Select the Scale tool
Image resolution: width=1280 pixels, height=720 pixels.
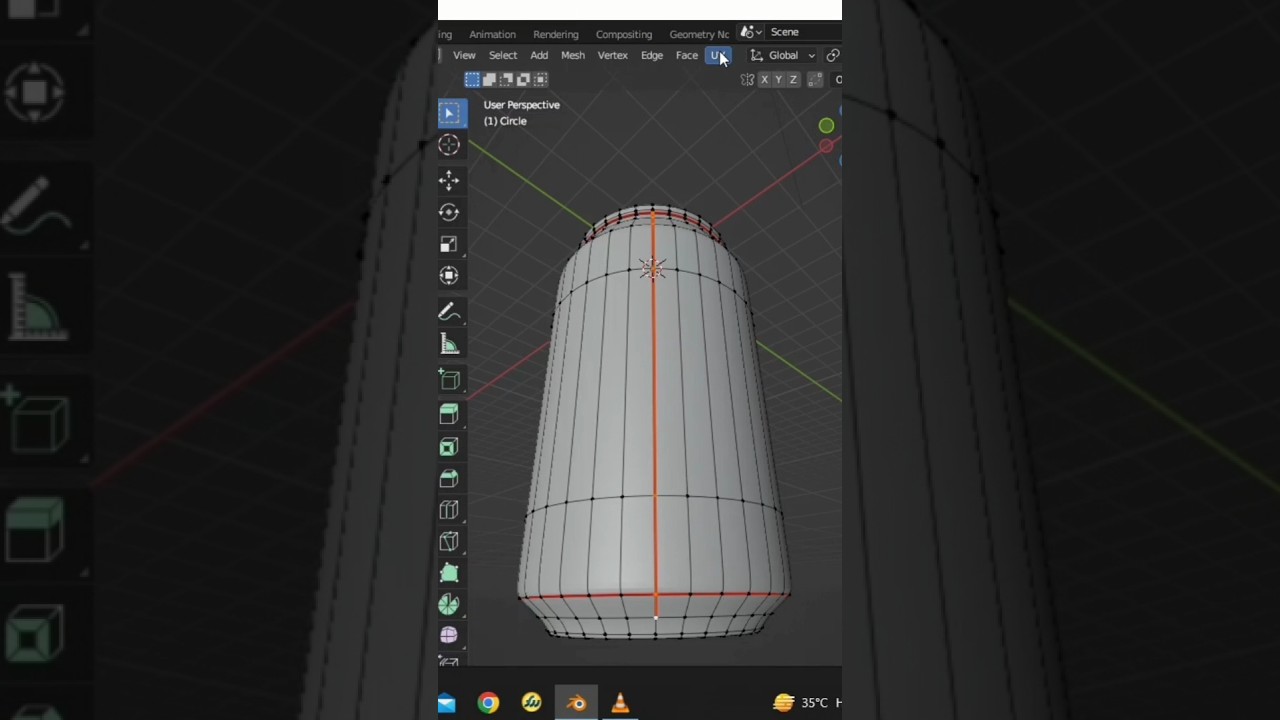[x=449, y=244]
